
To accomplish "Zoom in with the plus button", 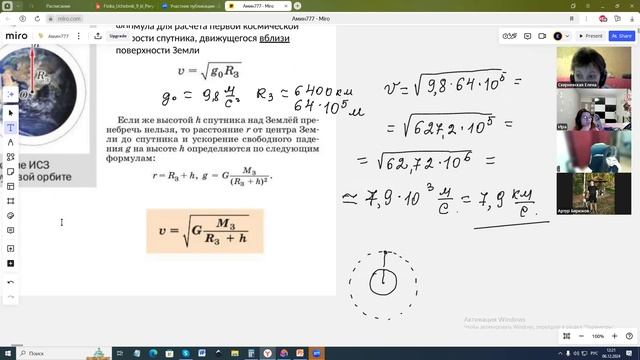I will coord(615,336).
